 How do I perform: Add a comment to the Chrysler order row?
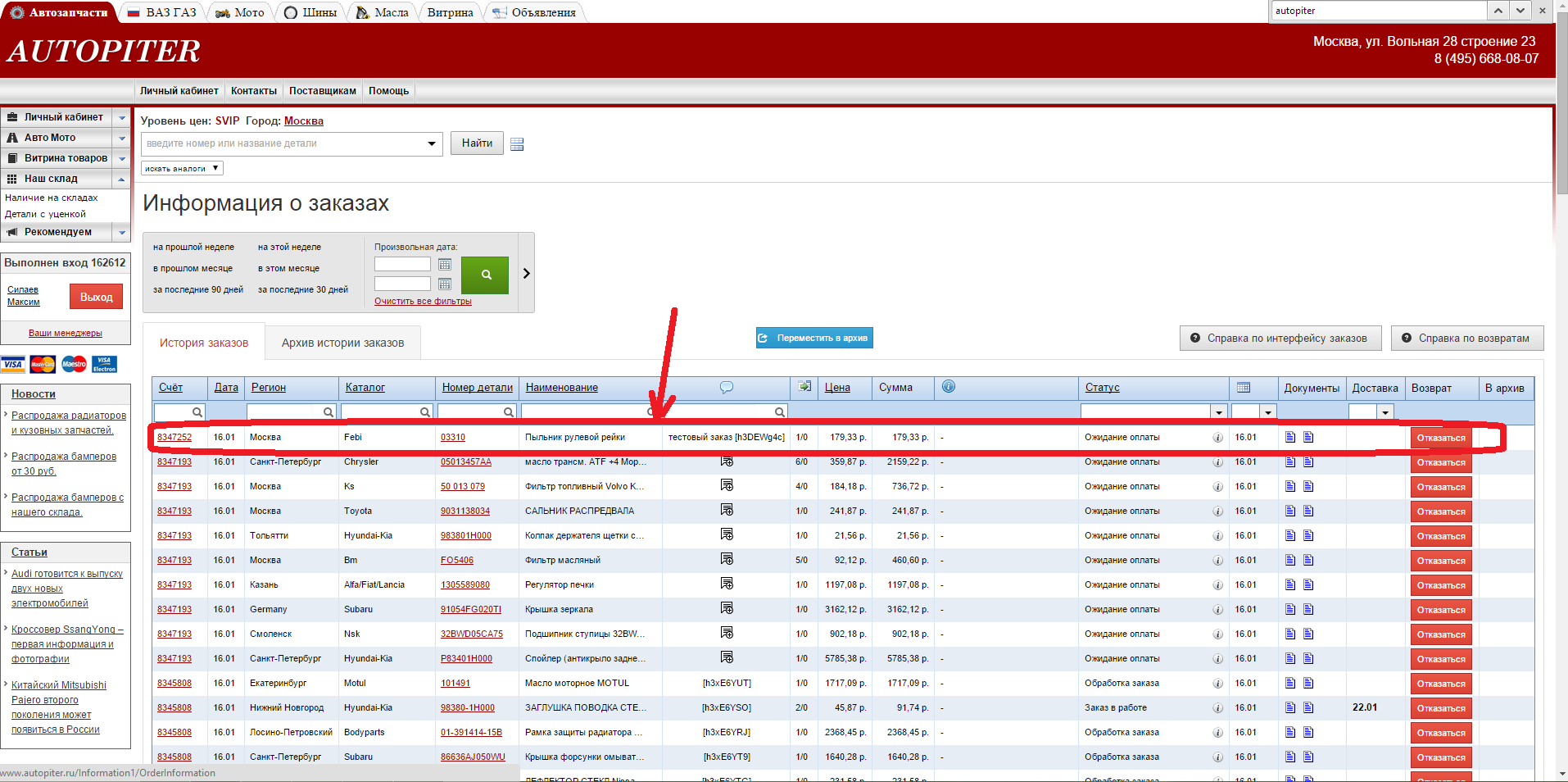[x=727, y=461]
